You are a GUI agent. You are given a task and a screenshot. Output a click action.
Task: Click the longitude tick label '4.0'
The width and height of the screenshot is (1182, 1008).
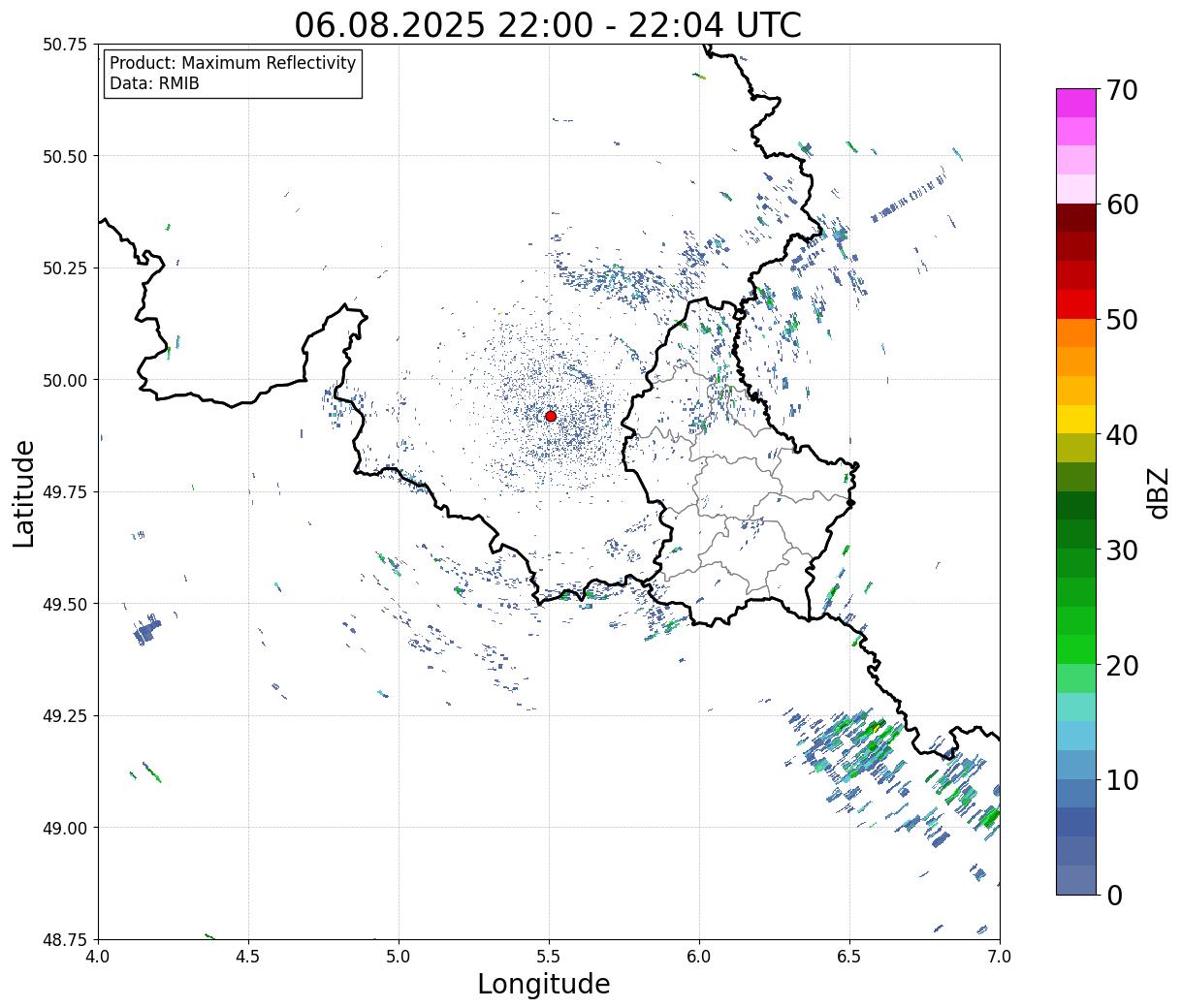(98, 957)
